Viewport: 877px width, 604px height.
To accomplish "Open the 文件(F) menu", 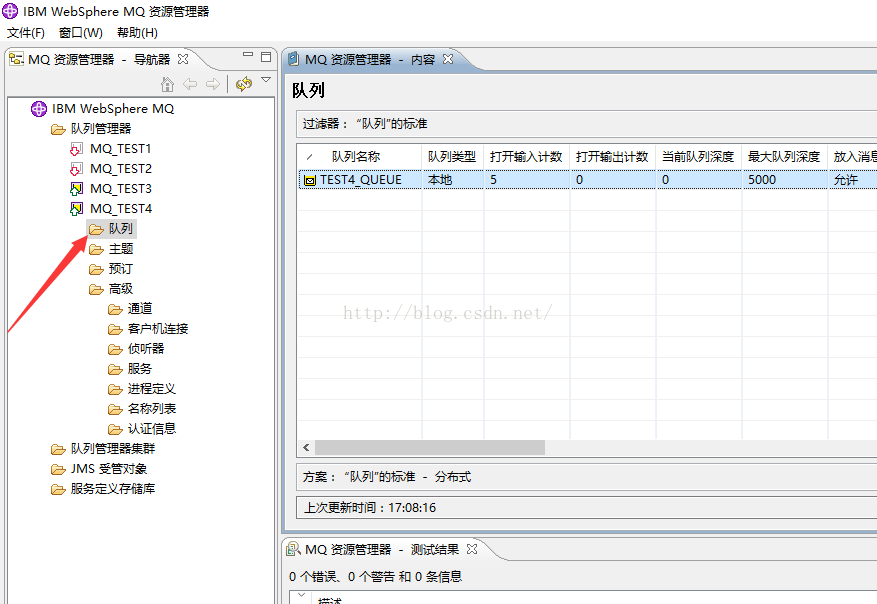I will 26,33.
